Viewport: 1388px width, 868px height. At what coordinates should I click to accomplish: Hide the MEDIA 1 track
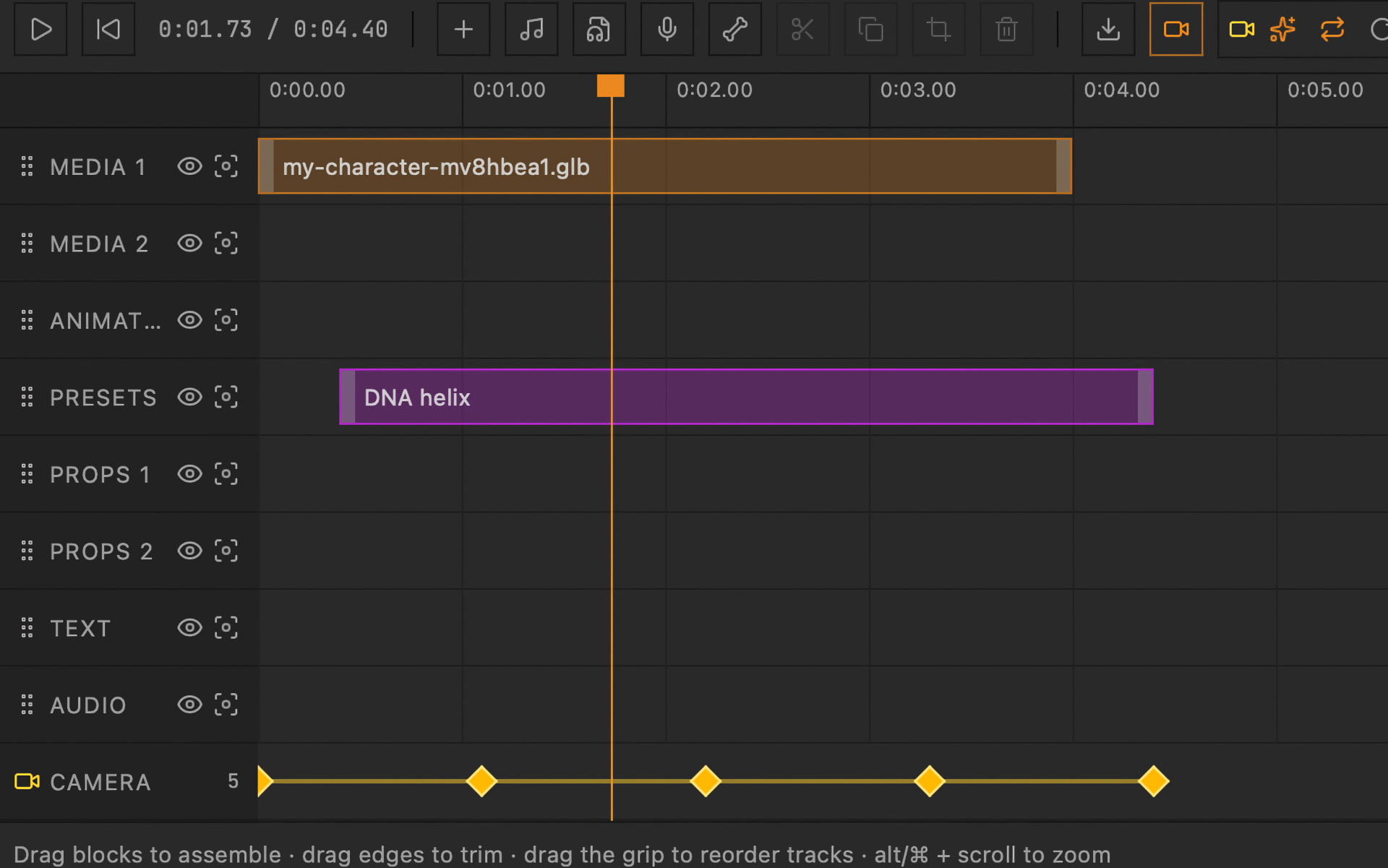[x=189, y=166]
